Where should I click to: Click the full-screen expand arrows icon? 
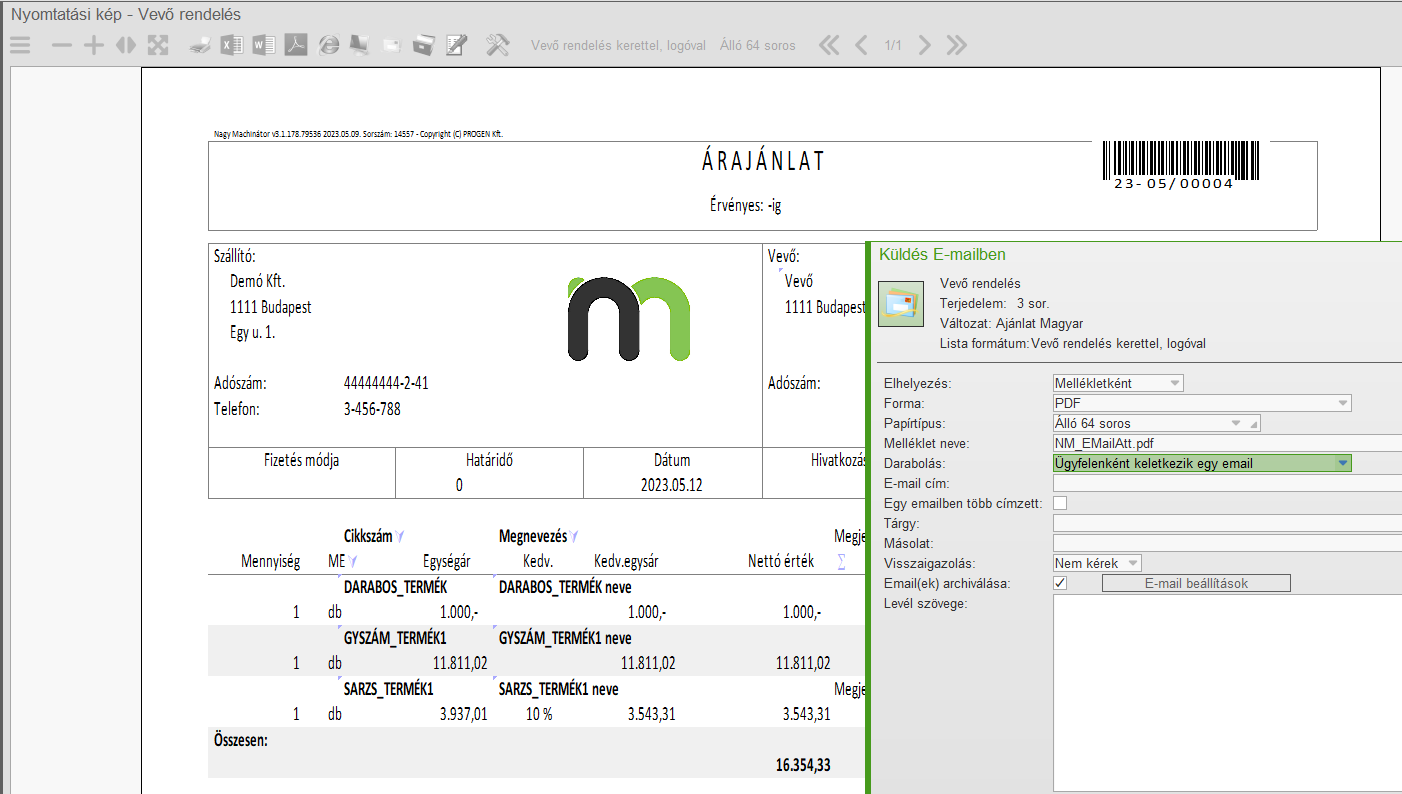[x=158, y=45]
